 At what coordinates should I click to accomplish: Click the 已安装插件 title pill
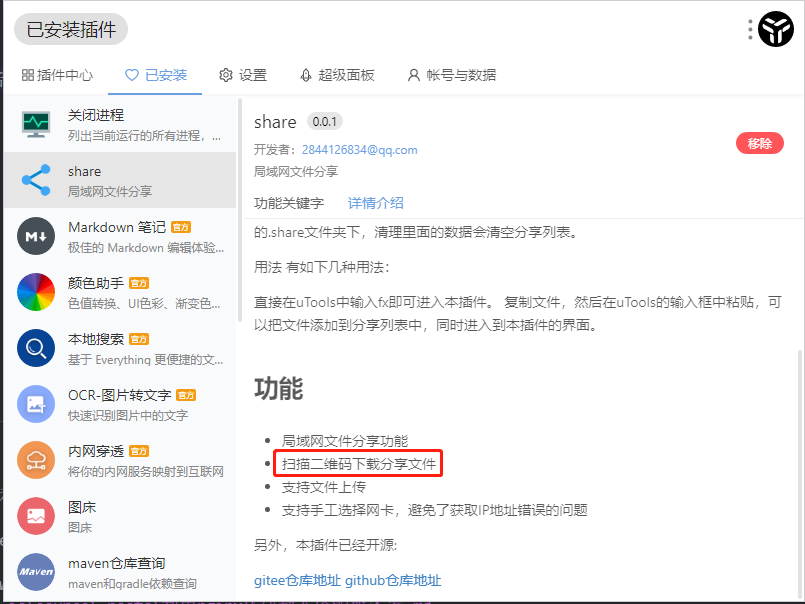coord(71,29)
